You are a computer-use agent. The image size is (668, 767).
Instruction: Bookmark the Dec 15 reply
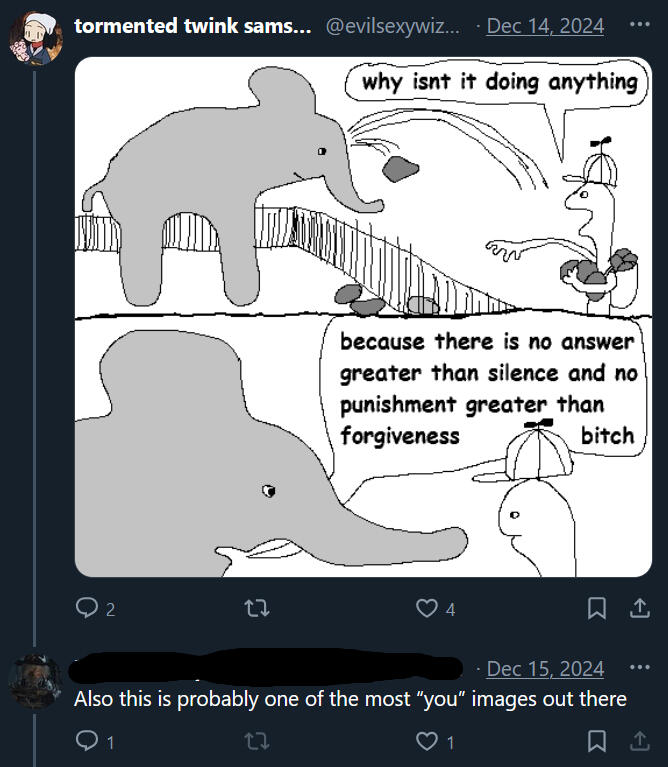pos(596,741)
